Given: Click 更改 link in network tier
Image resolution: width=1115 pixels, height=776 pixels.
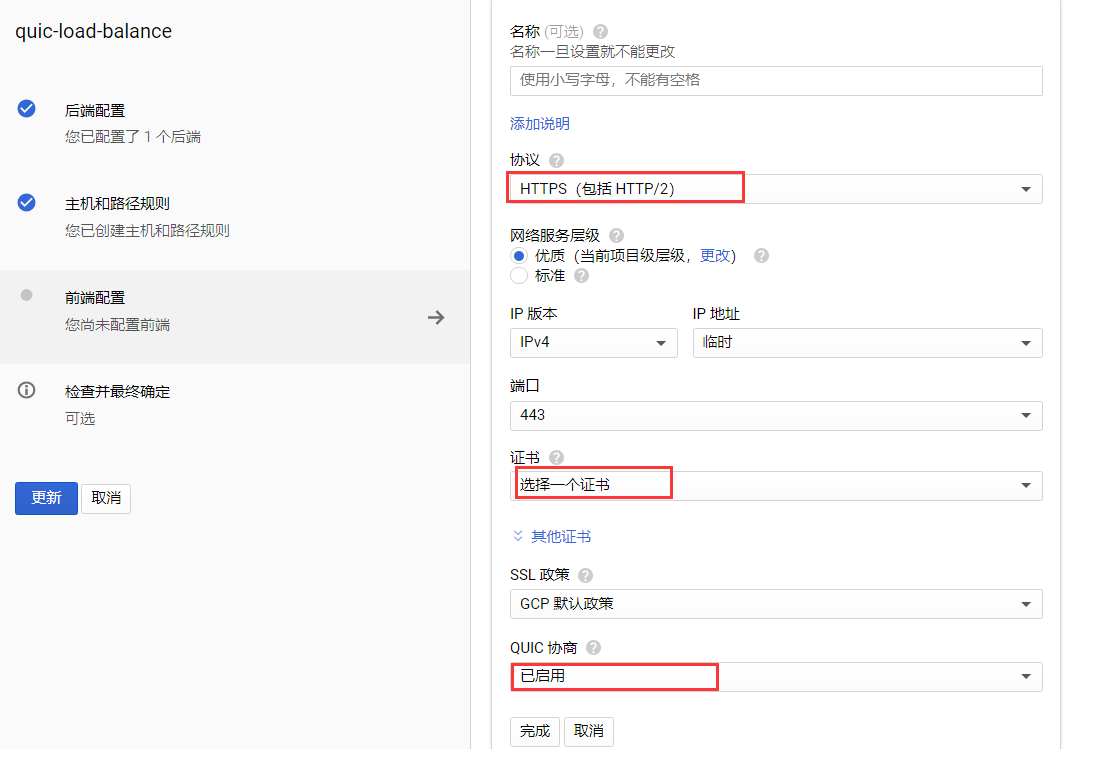Looking at the screenshot, I should 715,256.
